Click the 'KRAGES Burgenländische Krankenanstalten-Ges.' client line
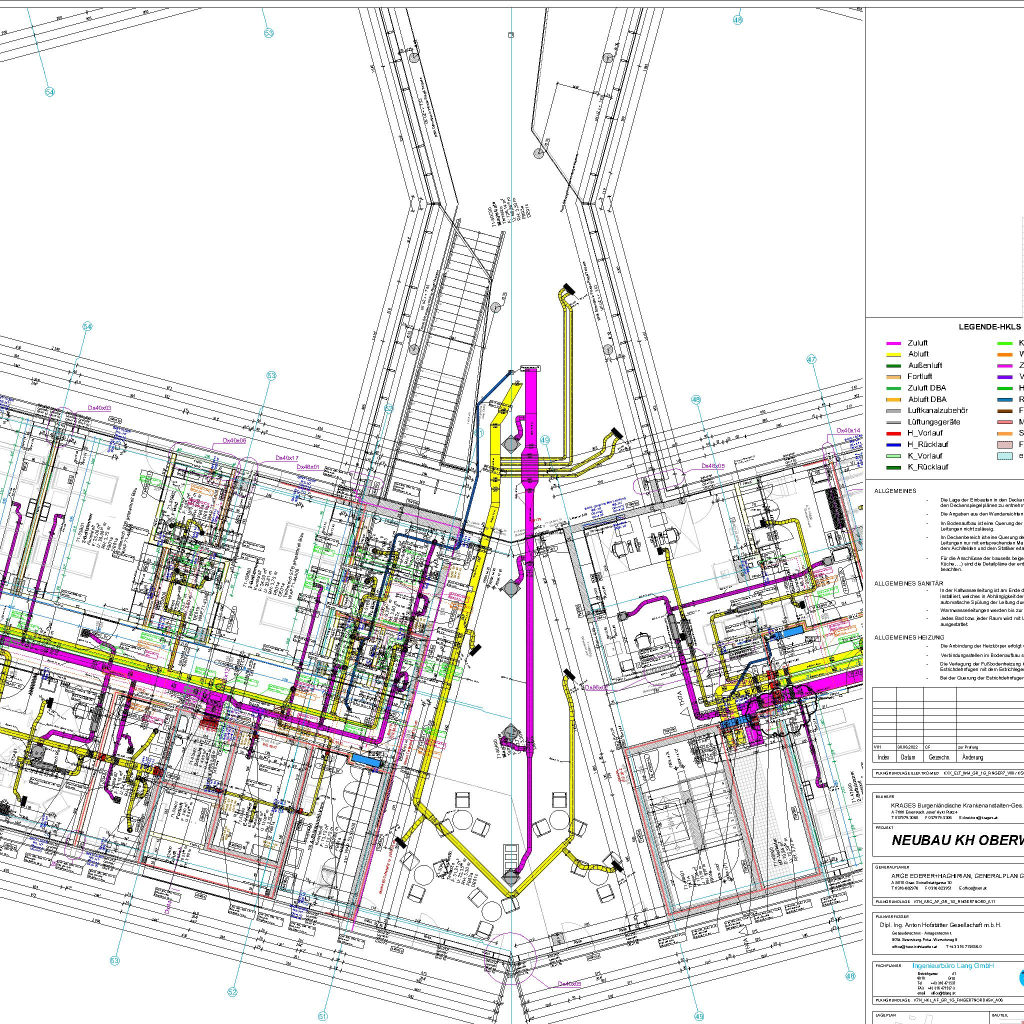Viewport: 1024px width, 1024px height. pyautogui.click(x=957, y=807)
